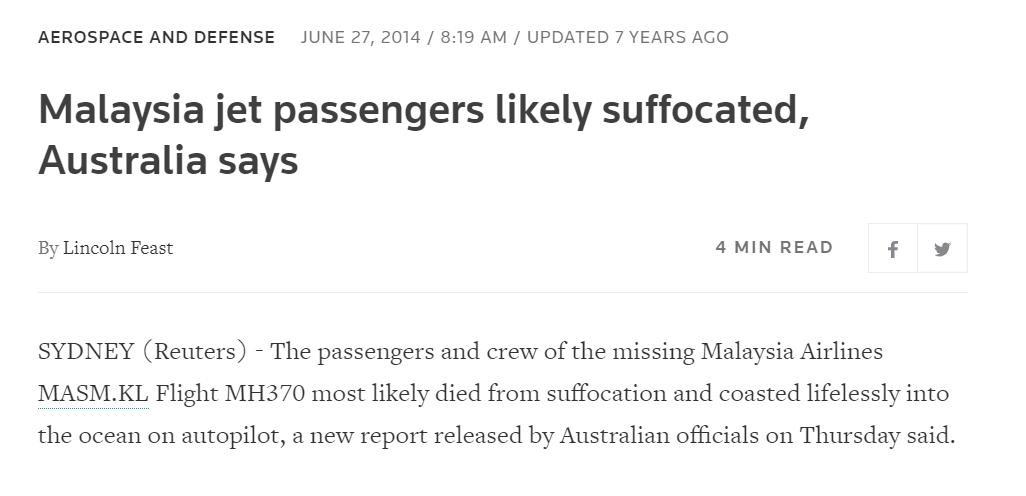Open the Aerospace and Defense section link

(156, 37)
